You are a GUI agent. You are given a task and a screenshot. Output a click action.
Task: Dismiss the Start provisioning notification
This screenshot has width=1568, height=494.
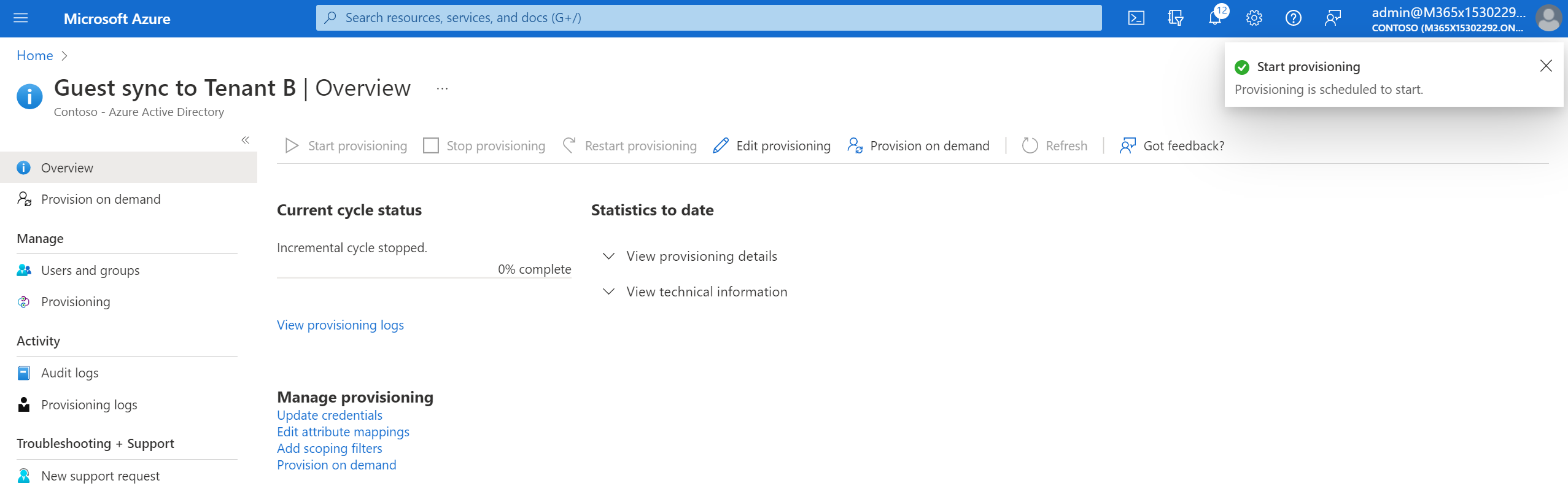[x=1545, y=66]
